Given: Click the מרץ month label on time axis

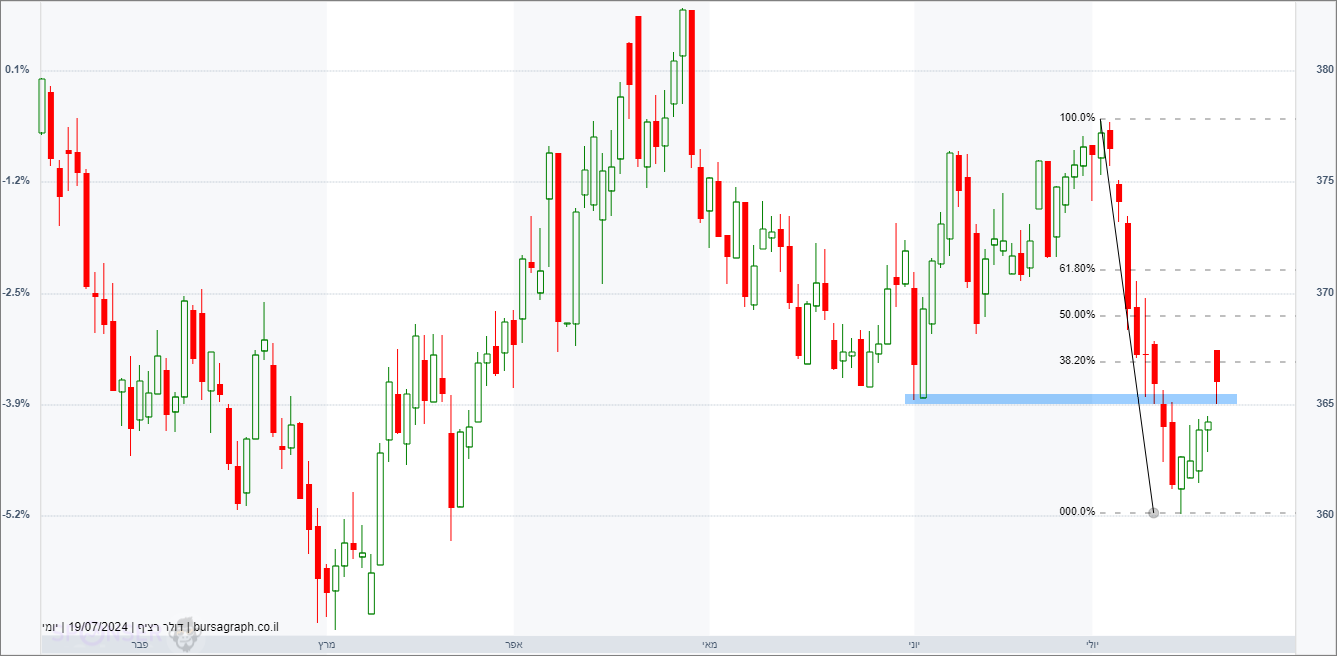Looking at the screenshot, I should 326,645.
